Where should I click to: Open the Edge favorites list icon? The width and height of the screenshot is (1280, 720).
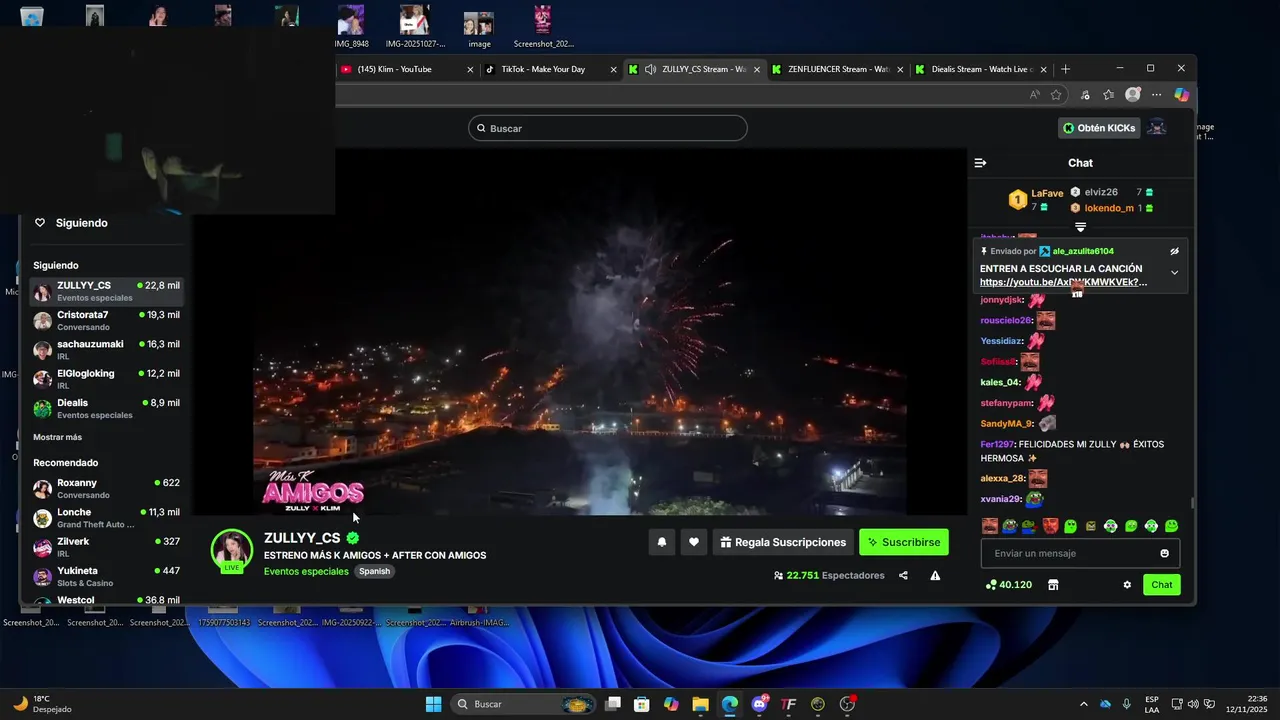(x=1108, y=95)
